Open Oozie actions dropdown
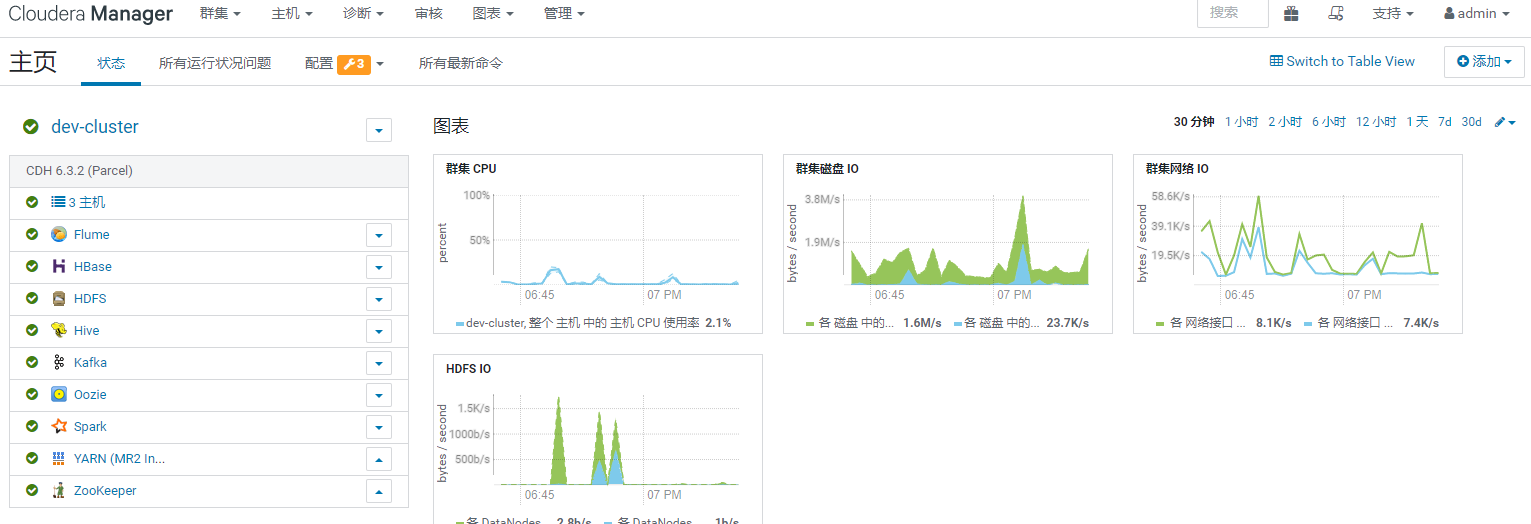 click(x=379, y=395)
